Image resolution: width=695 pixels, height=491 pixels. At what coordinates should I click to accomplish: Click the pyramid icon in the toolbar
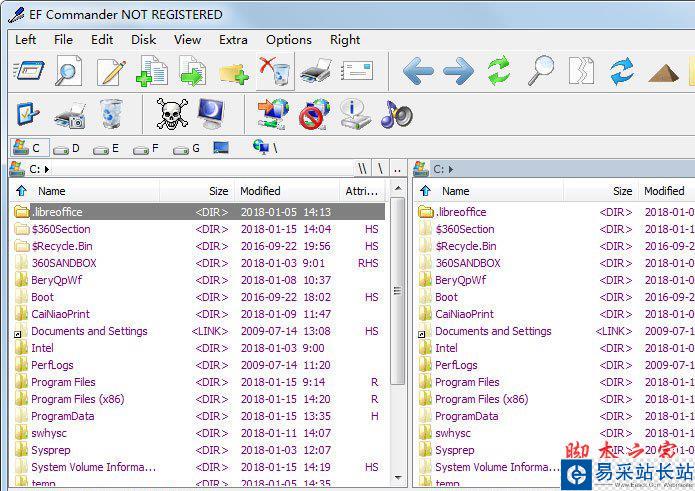pyautogui.click(x=663, y=74)
